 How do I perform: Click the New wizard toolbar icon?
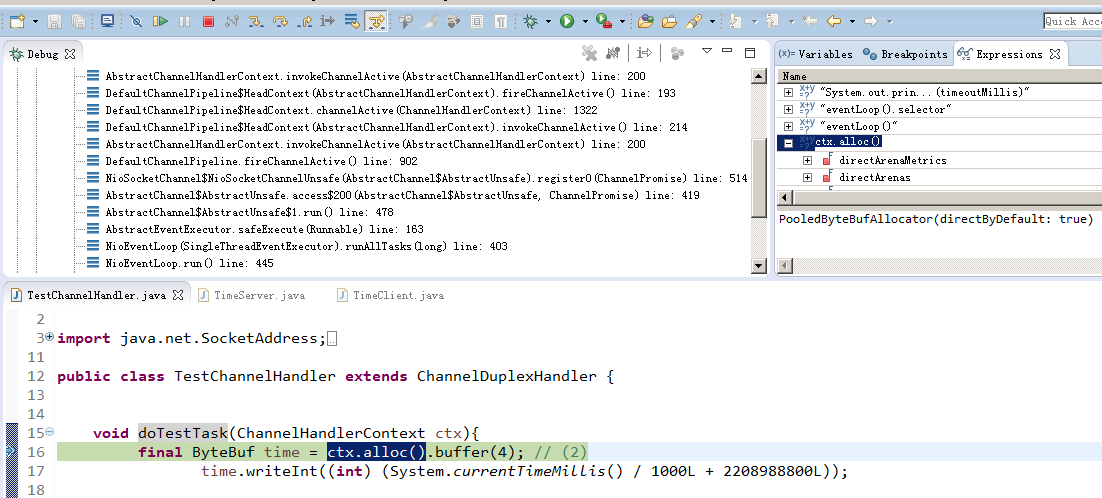17,22
